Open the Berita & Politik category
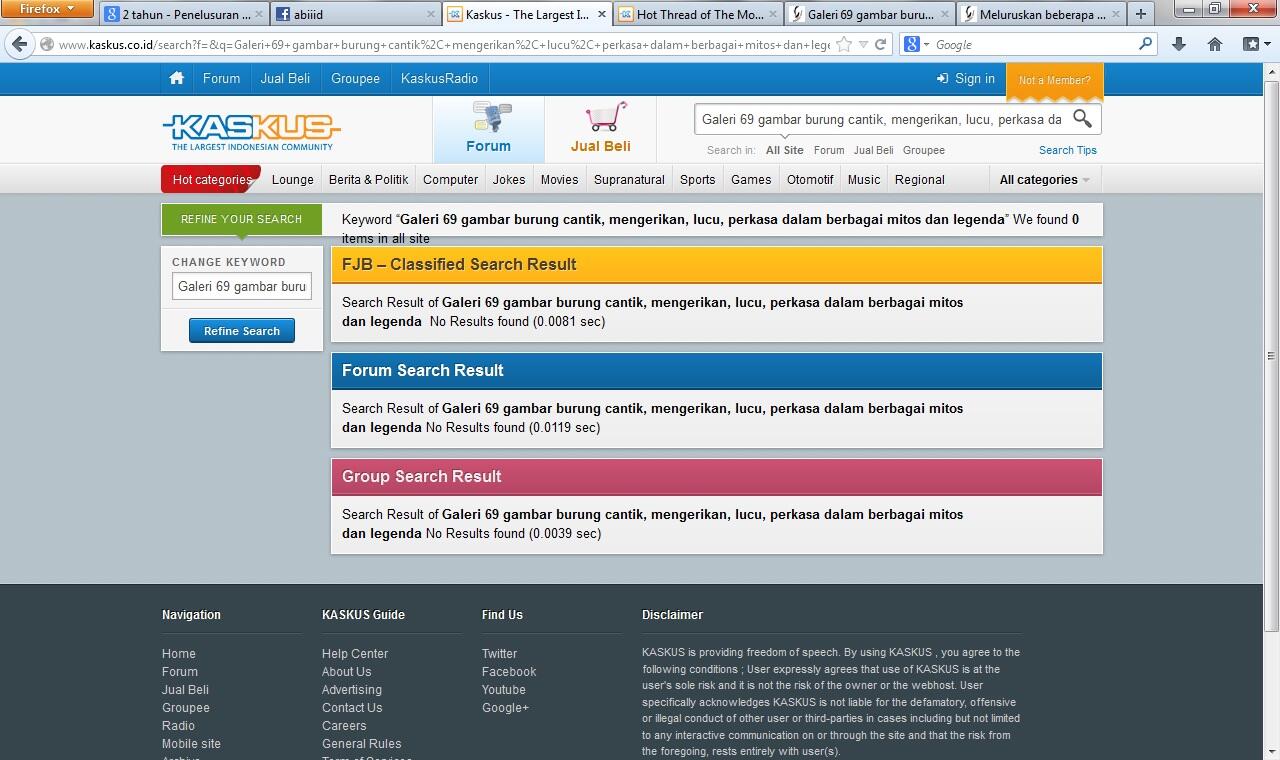Screen dimensions: 1280x760 pyautogui.click(x=368, y=180)
